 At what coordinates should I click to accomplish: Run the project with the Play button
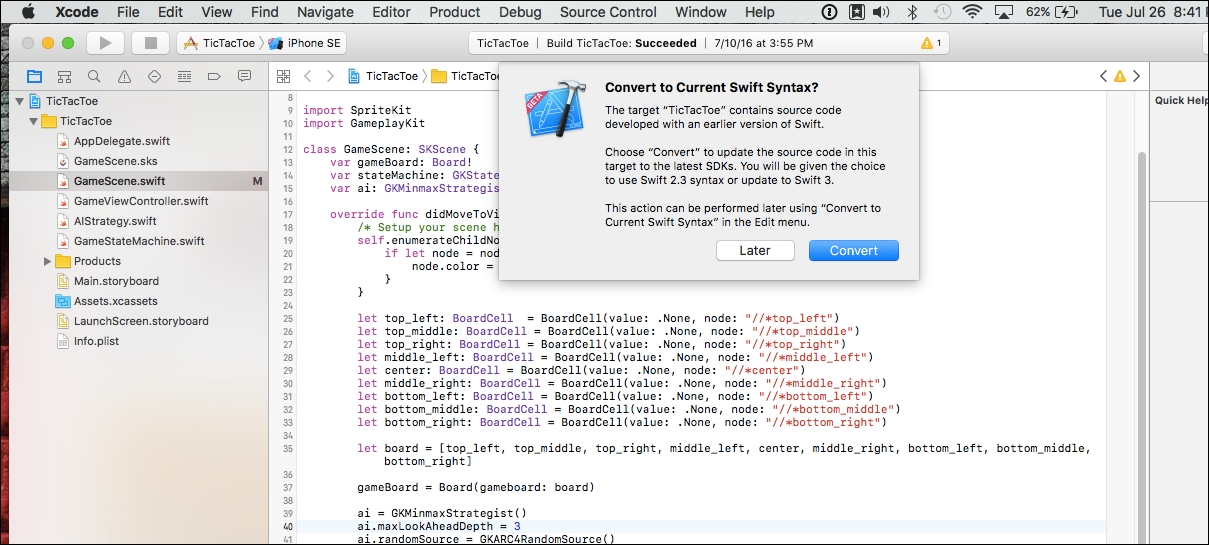[x=105, y=43]
